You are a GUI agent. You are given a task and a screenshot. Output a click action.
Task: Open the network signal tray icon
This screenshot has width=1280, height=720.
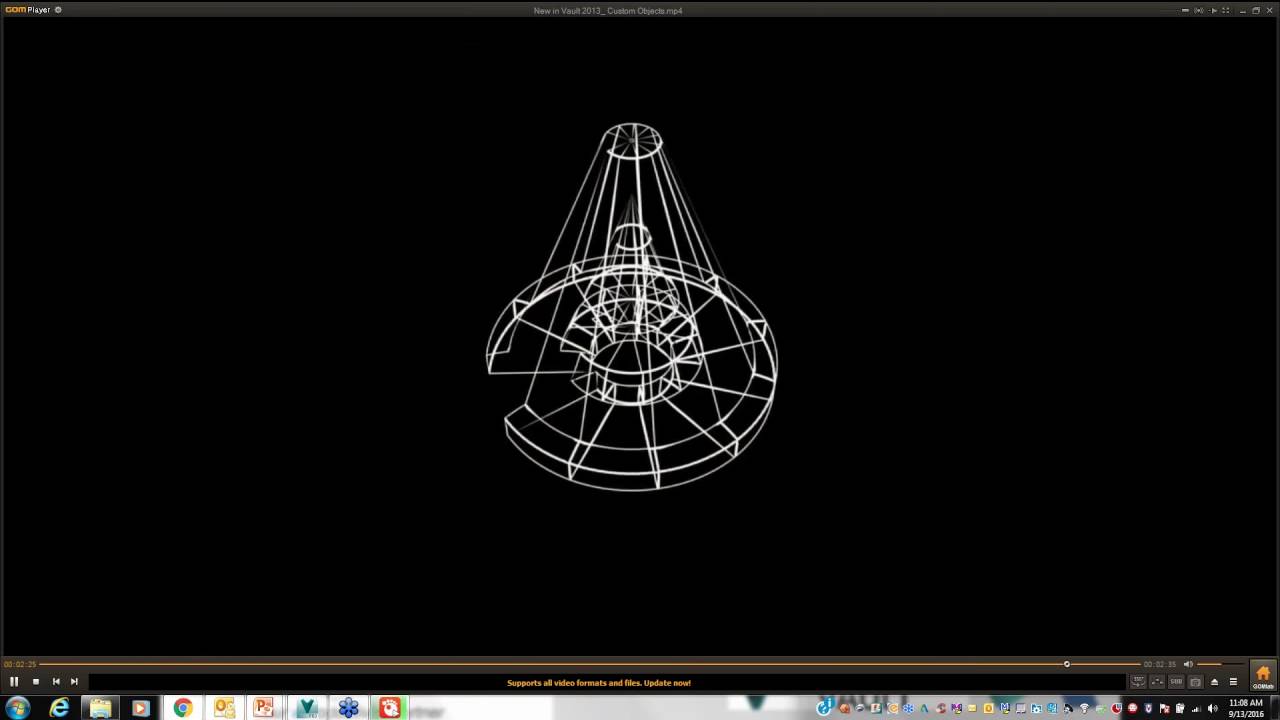[x=1196, y=709]
